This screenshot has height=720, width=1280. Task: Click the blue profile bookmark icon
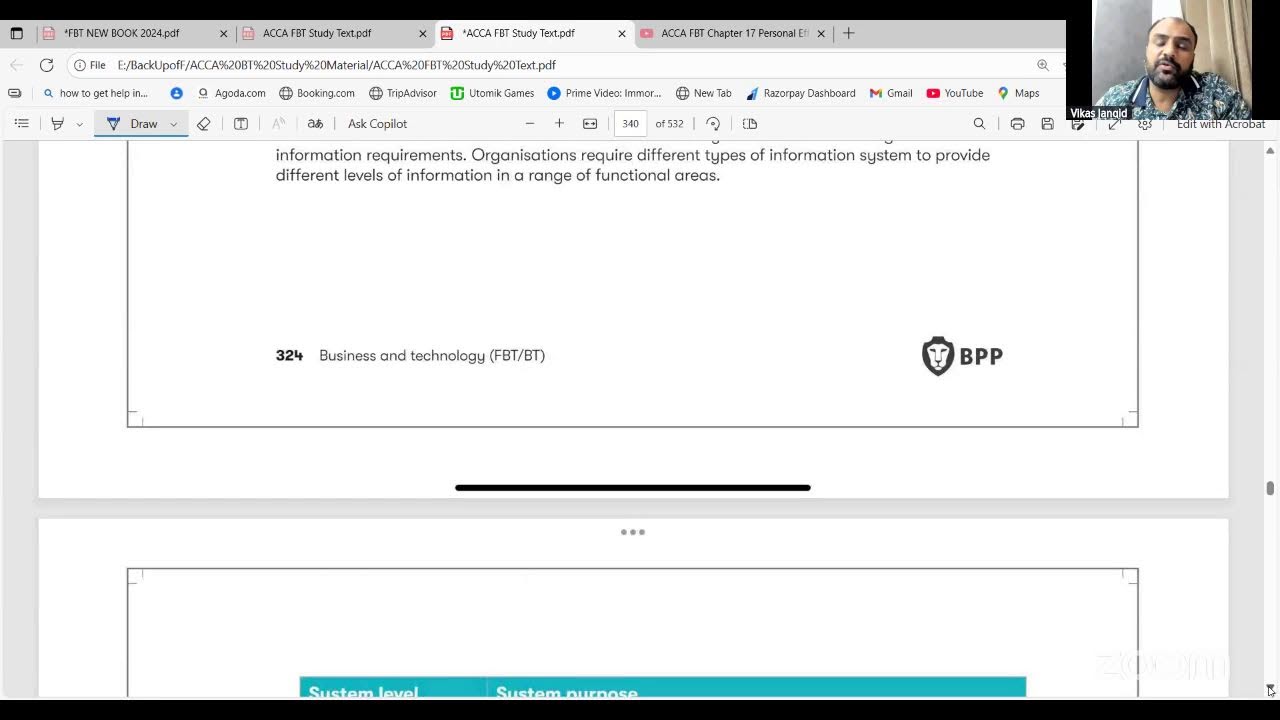(176, 93)
